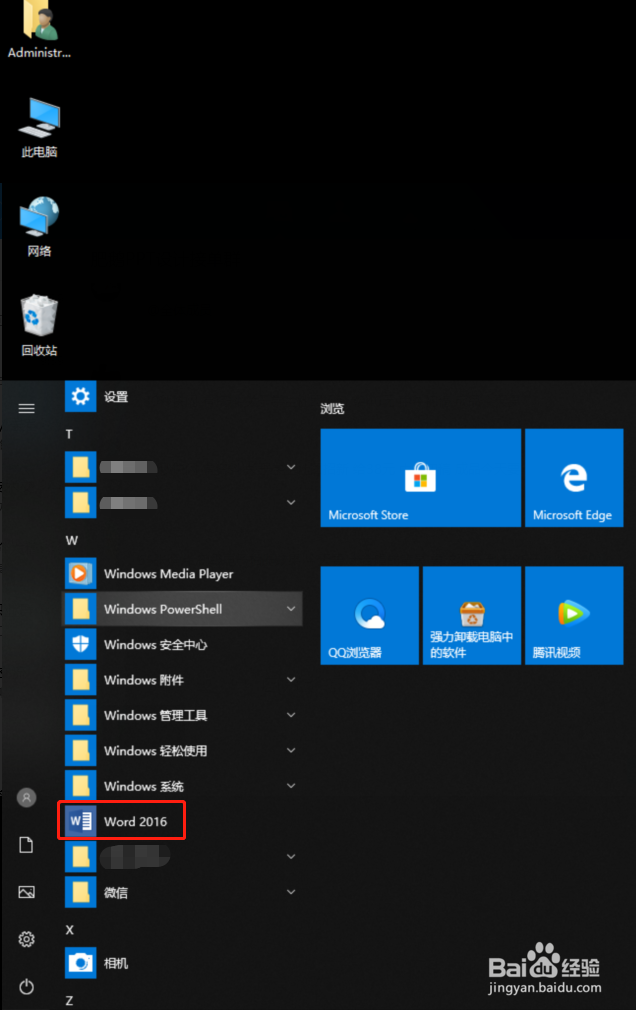Click the 微信 folder icon
The image size is (636, 1010).
point(81,892)
